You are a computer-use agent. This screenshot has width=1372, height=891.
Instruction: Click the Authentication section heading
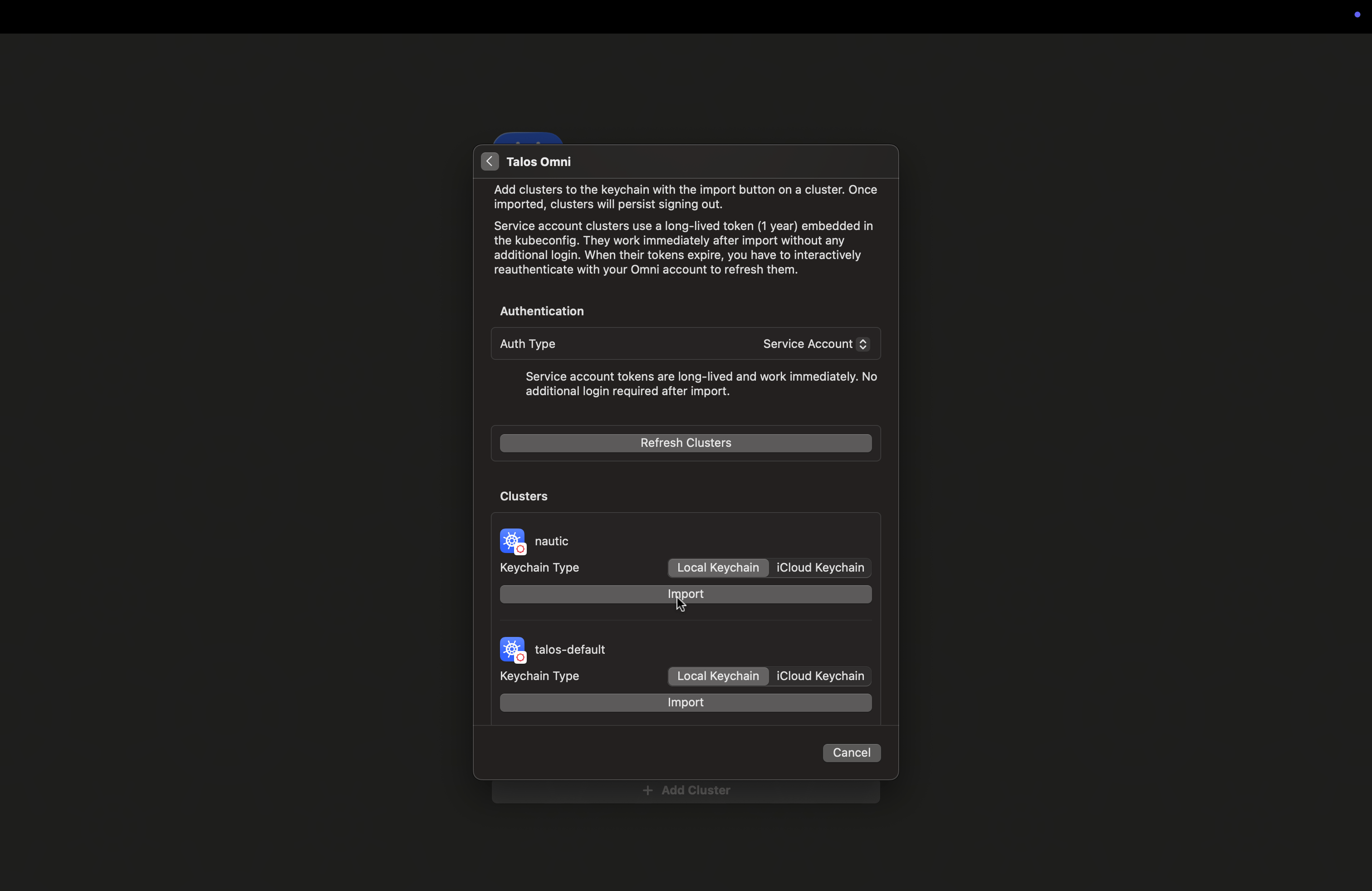pos(541,311)
